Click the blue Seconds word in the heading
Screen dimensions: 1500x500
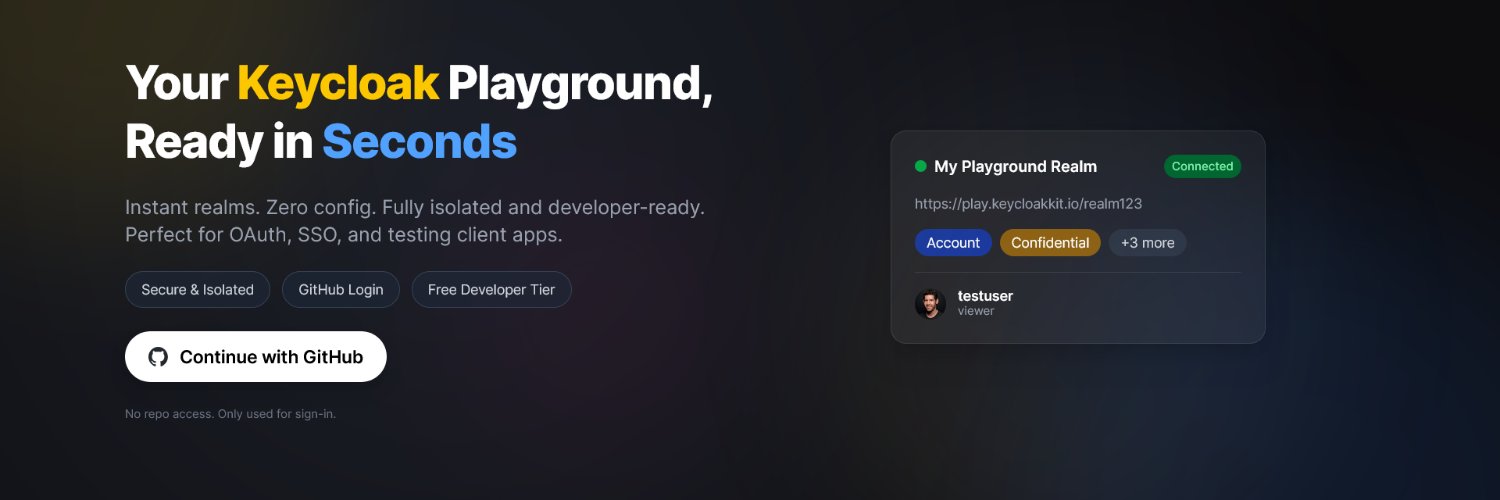coord(419,143)
